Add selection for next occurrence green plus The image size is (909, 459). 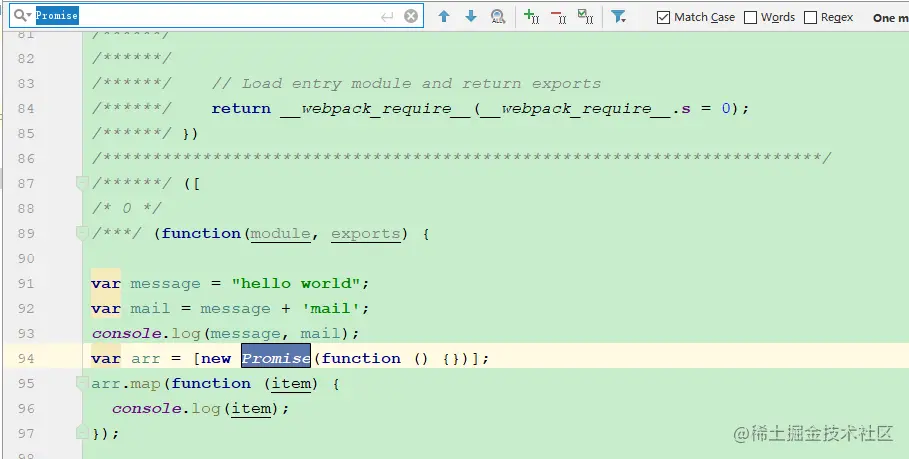(532, 16)
